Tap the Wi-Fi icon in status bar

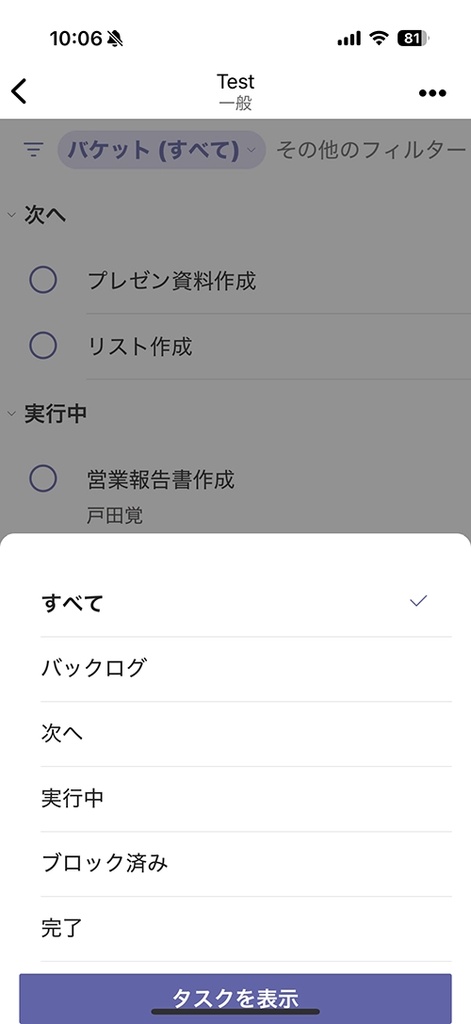378,39
